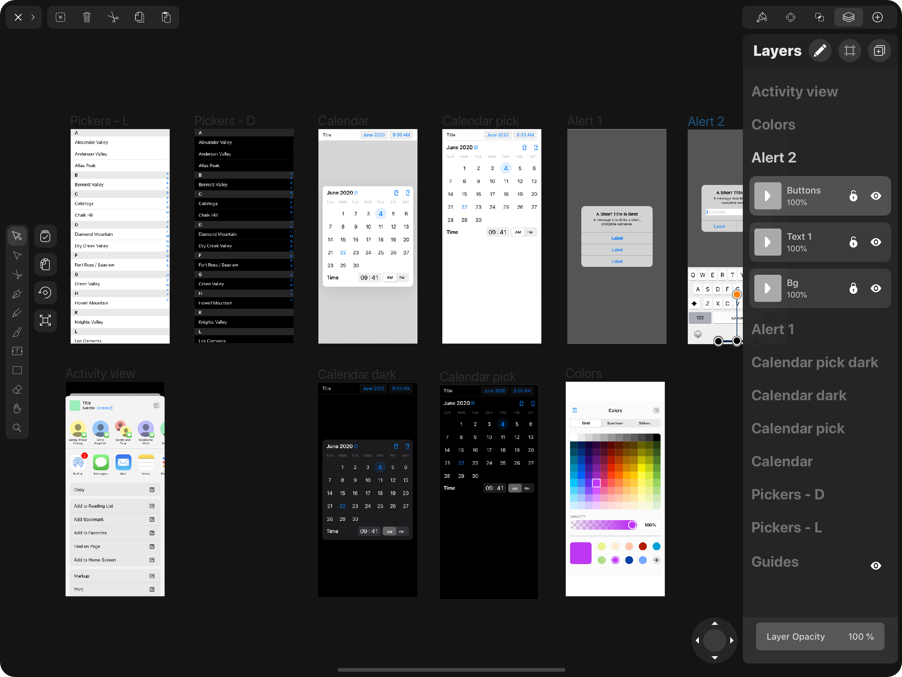Image resolution: width=902 pixels, height=677 pixels.
Task: Click the plus add icon at top right
Action: pos(877,17)
